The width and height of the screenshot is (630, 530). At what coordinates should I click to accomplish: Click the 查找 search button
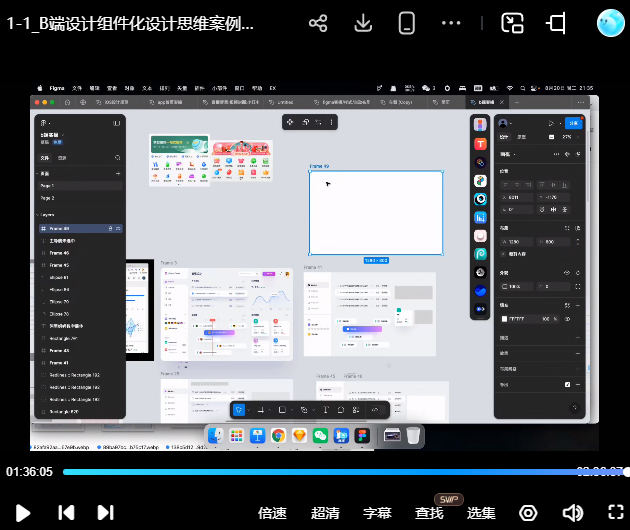(x=429, y=513)
